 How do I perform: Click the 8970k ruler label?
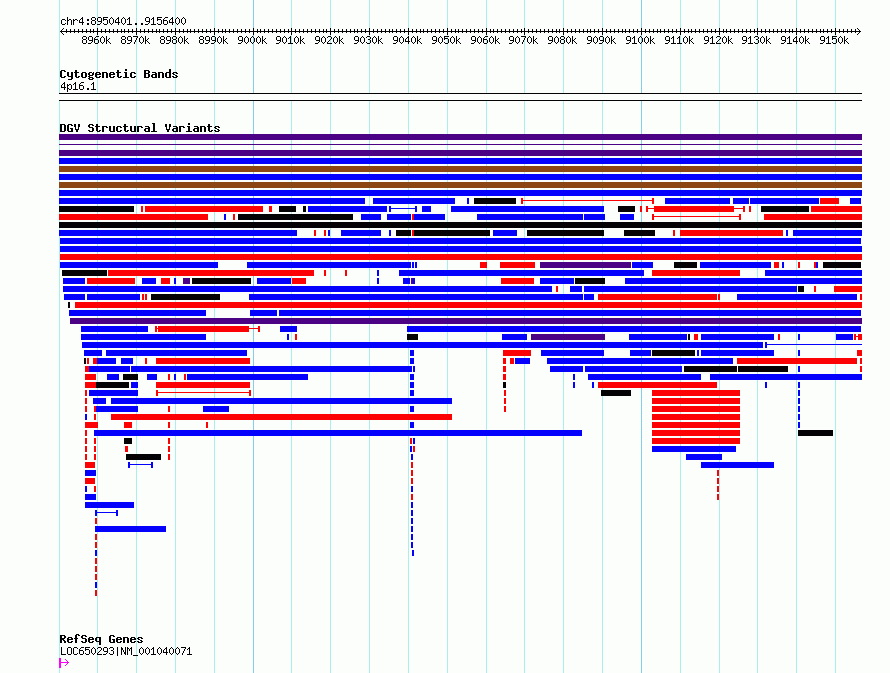(135, 40)
